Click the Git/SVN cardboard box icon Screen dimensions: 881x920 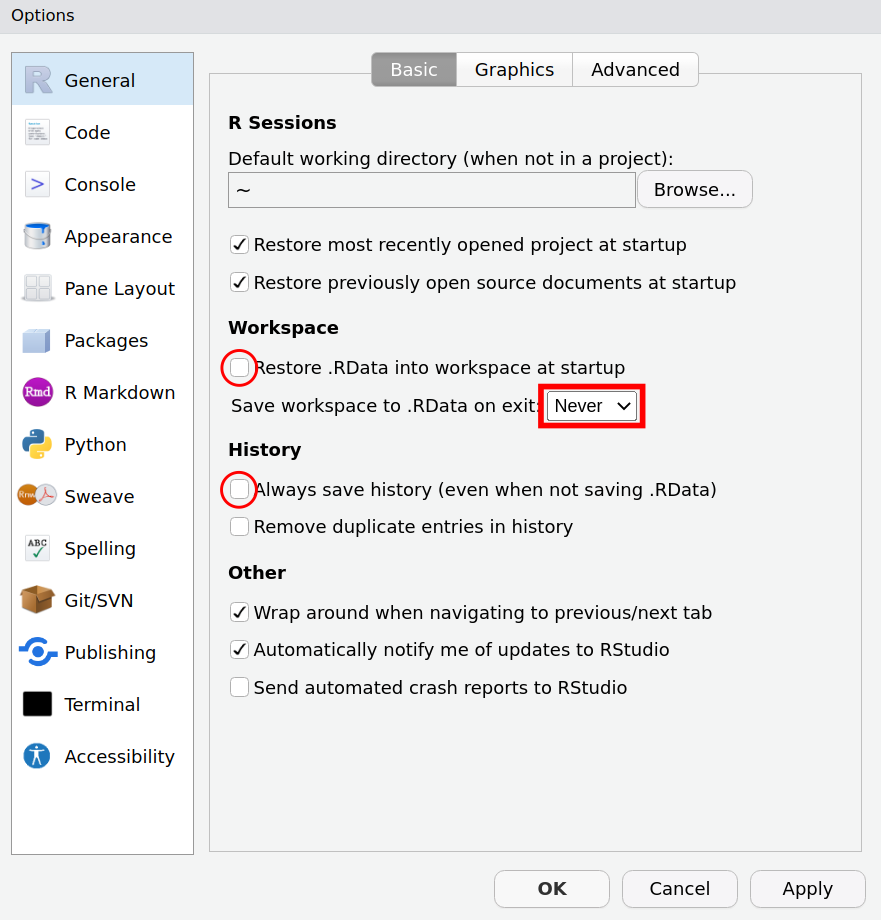(37, 601)
